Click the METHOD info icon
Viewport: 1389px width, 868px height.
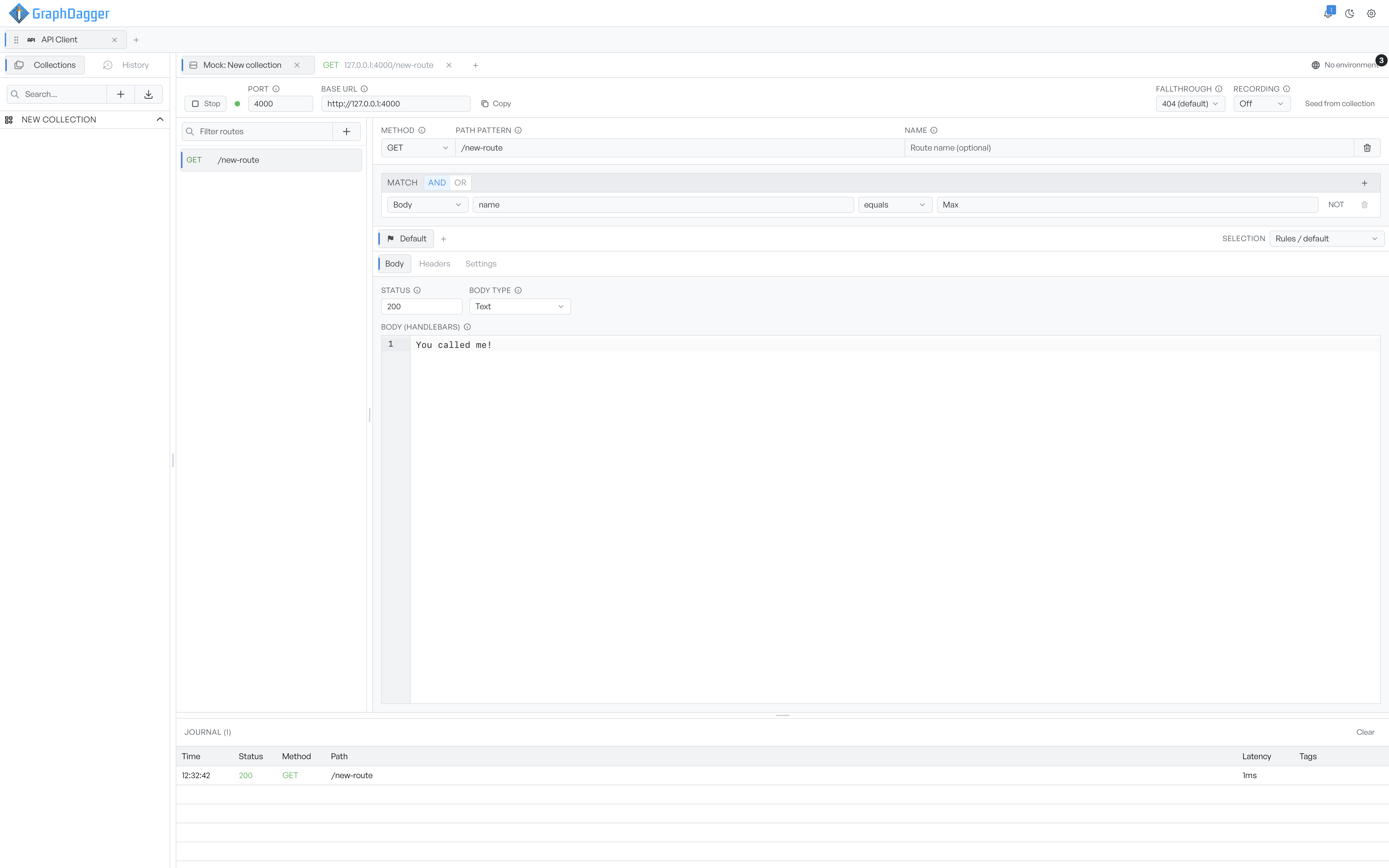coord(422,130)
